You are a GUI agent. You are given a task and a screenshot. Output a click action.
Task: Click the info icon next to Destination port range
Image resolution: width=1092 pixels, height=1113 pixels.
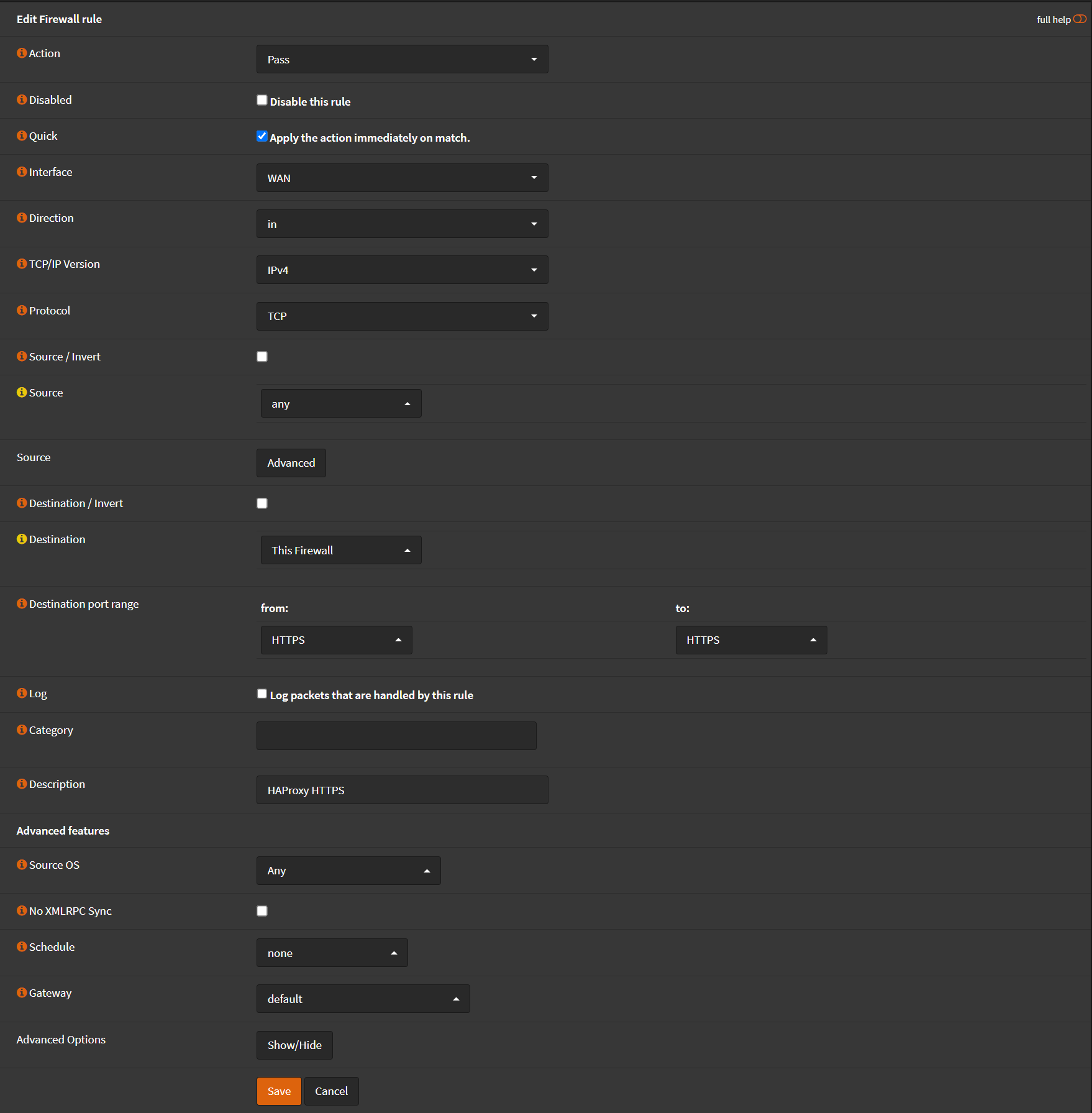pos(22,604)
